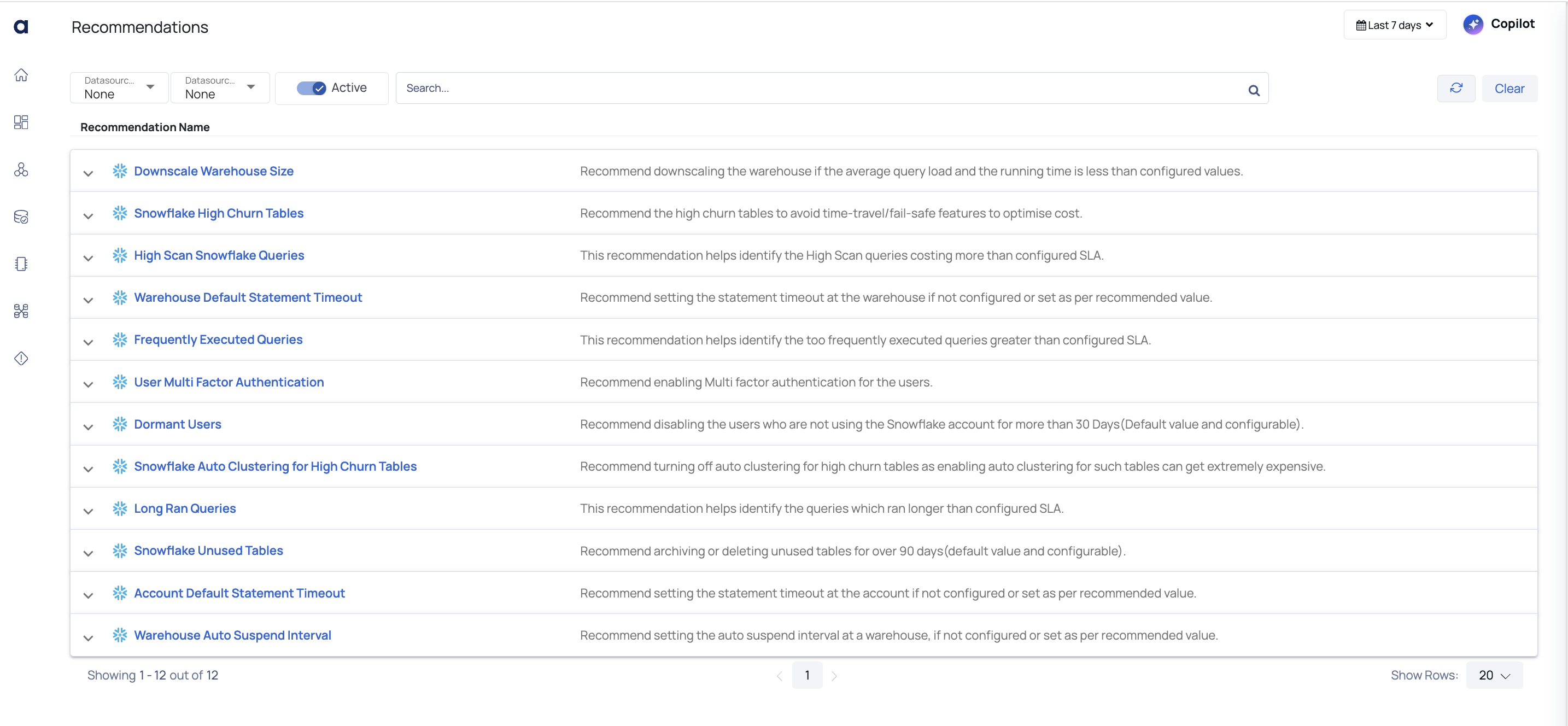Select page 1 in pagination
Image resolution: width=1568 pixels, height=726 pixels.
807,676
